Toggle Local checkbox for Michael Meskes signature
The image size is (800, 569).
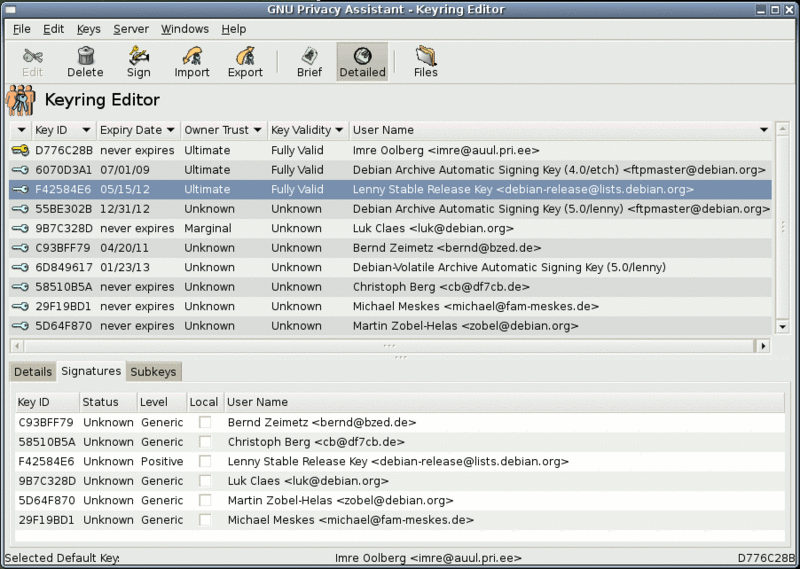[x=205, y=519]
